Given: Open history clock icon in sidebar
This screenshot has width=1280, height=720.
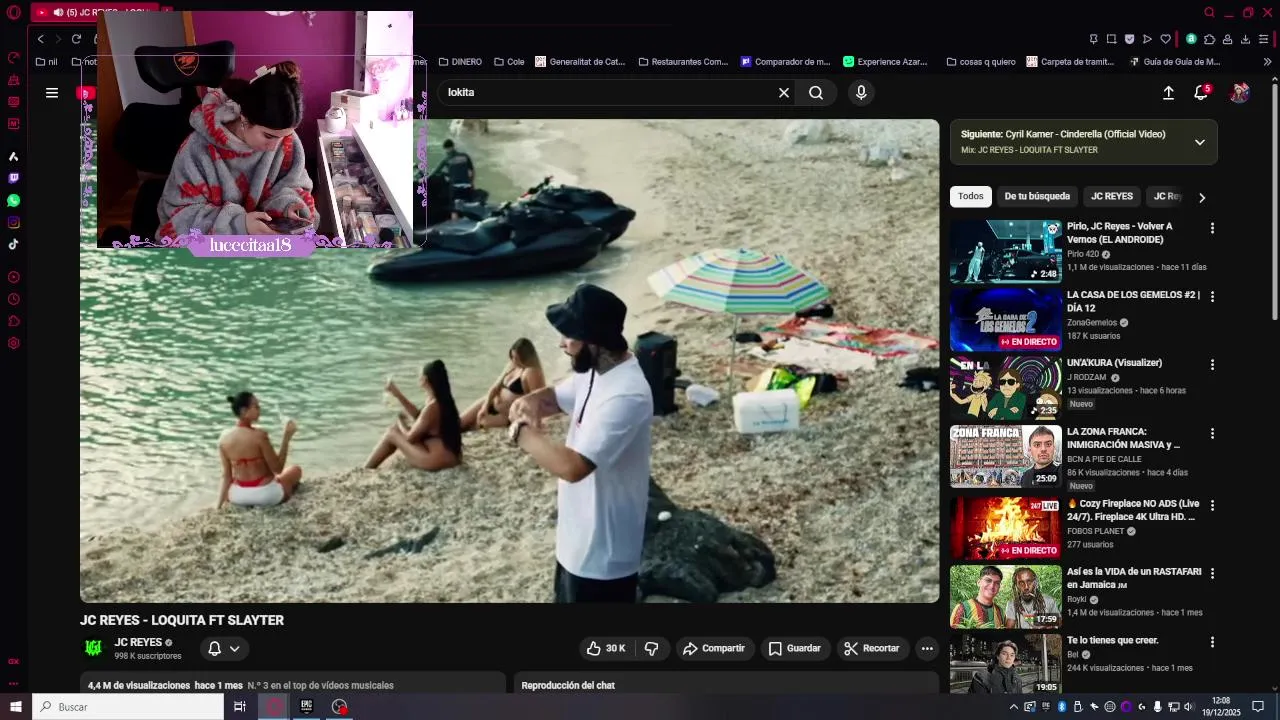Looking at the screenshot, I should (14, 299).
